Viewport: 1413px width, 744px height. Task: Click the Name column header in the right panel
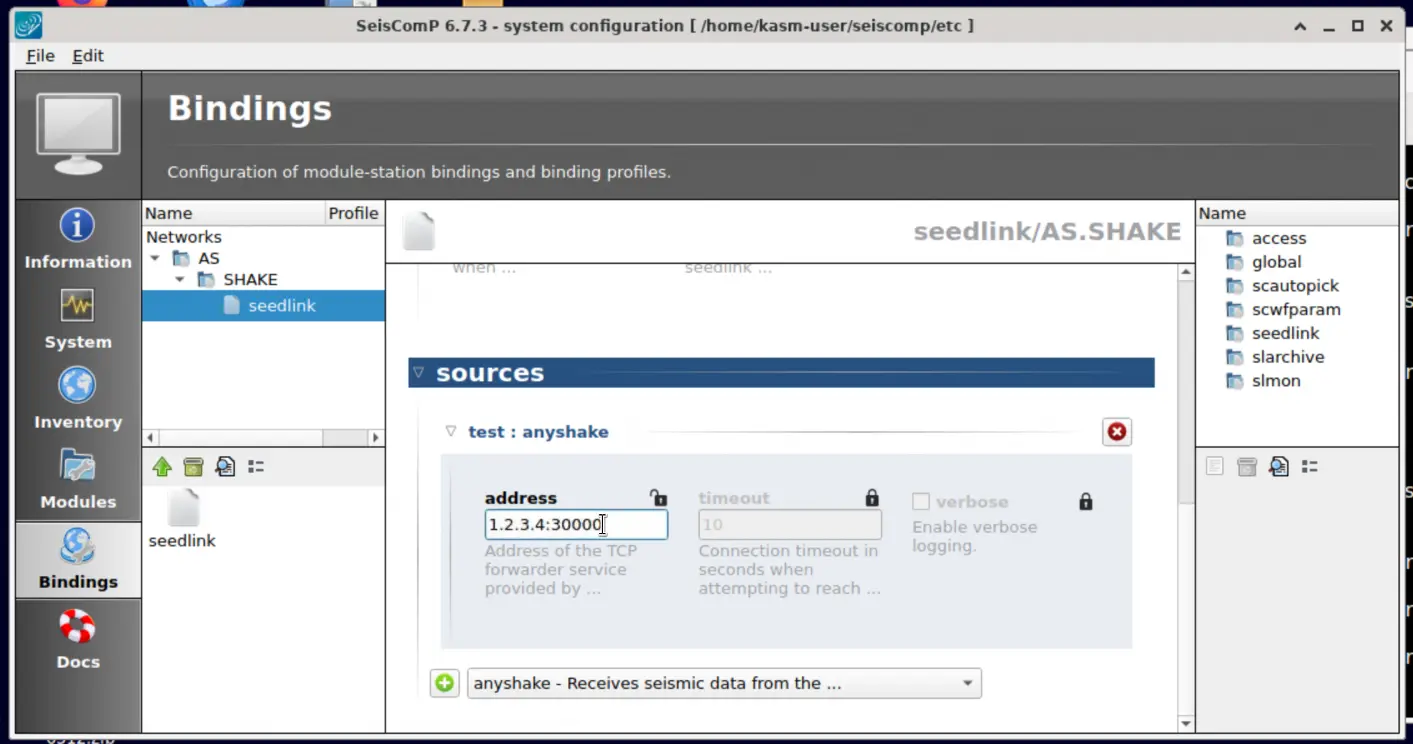tap(1297, 213)
